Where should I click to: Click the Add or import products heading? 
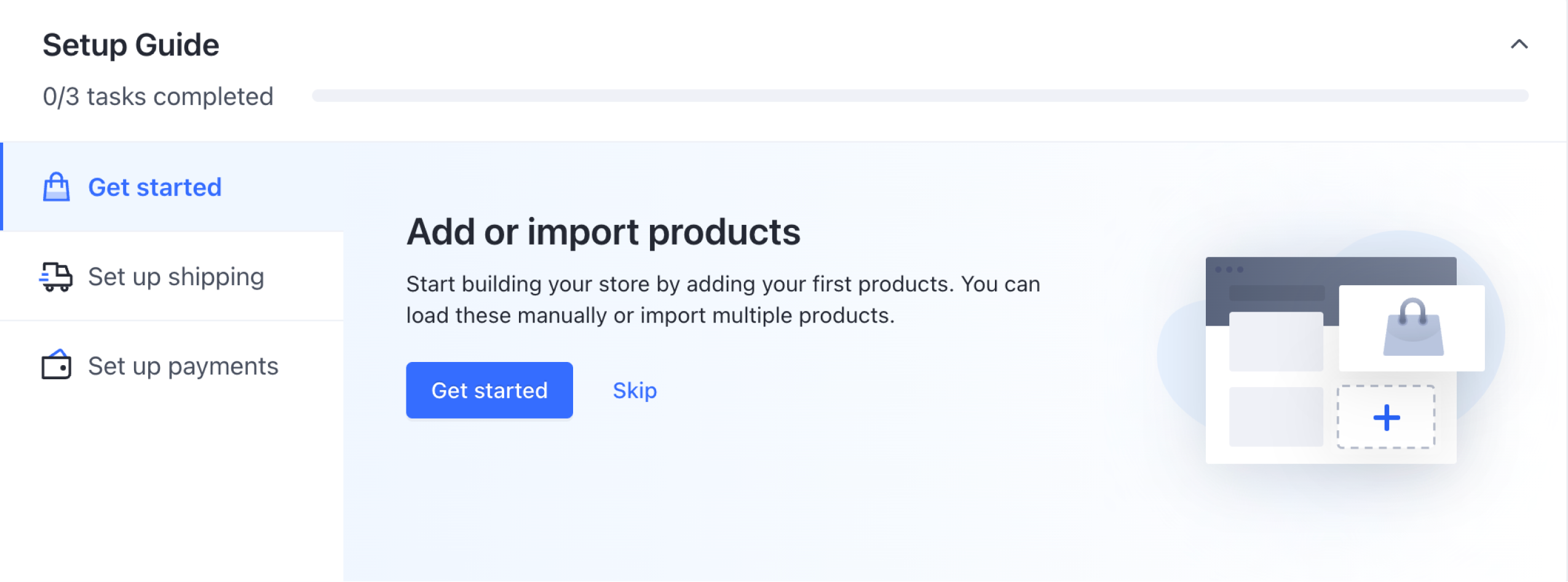pyautogui.click(x=603, y=232)
